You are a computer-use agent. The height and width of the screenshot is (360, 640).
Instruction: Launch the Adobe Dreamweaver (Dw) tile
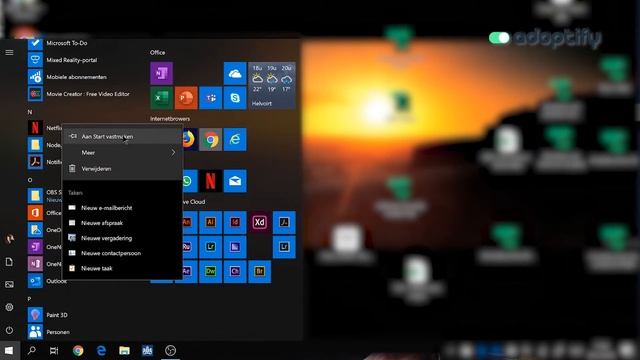pyautogui.click(x=210, y=271)
